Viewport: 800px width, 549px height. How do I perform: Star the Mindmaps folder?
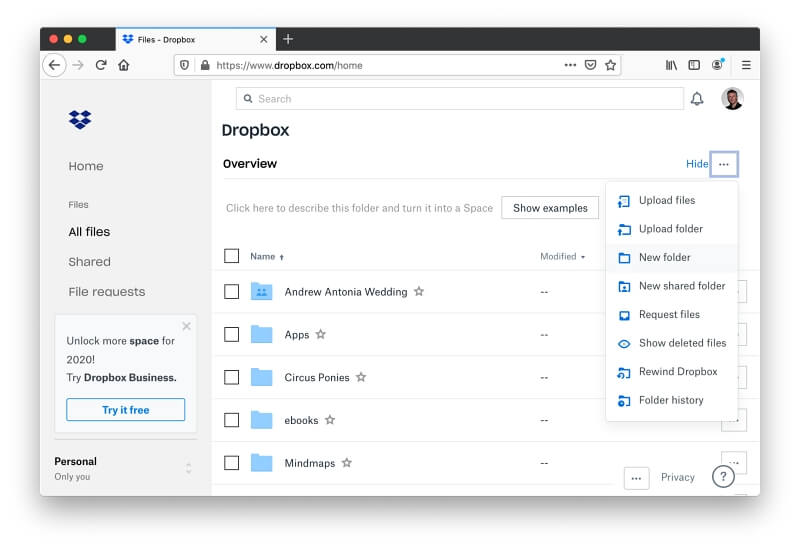coord(347,463)
